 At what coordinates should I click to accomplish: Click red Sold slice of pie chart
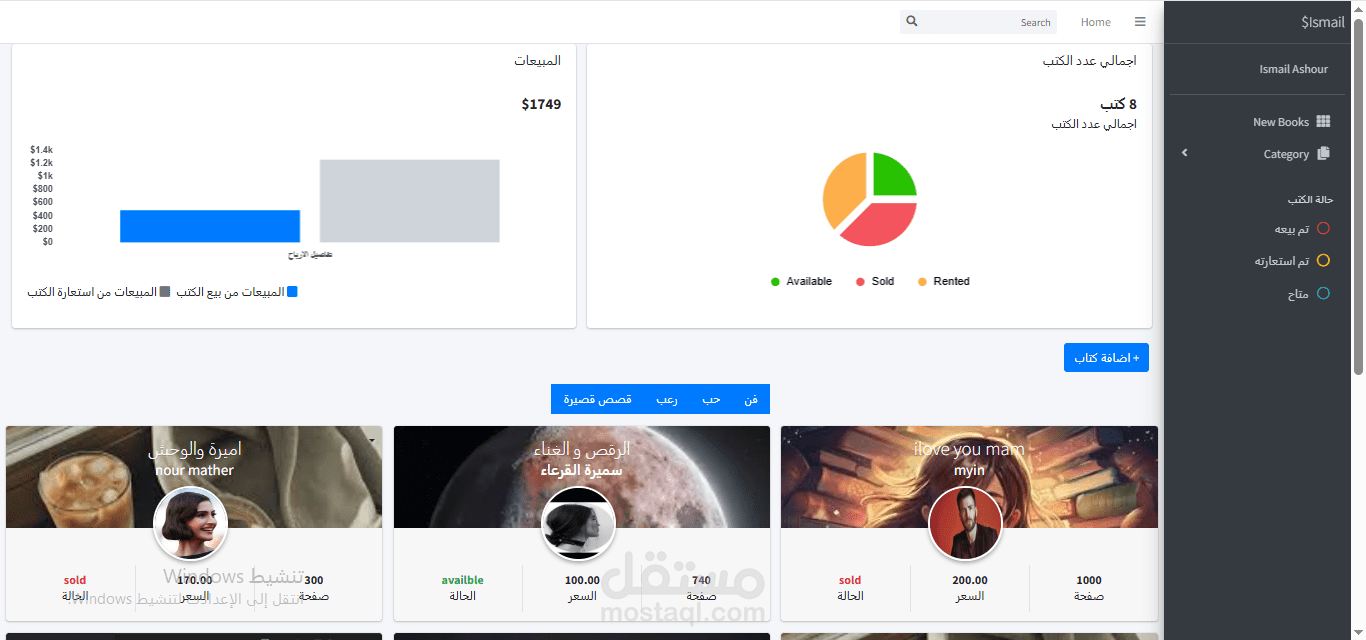(884, 224)
